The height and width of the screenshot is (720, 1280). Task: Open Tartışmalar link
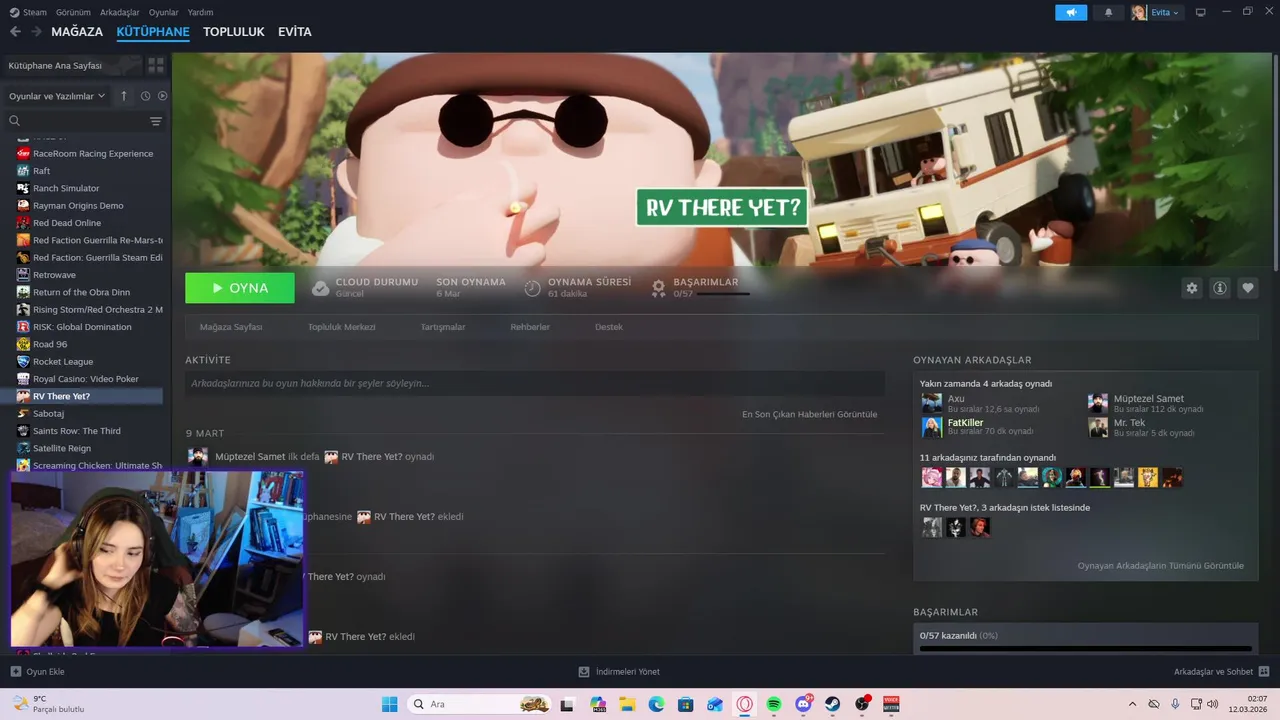(443, 327)
